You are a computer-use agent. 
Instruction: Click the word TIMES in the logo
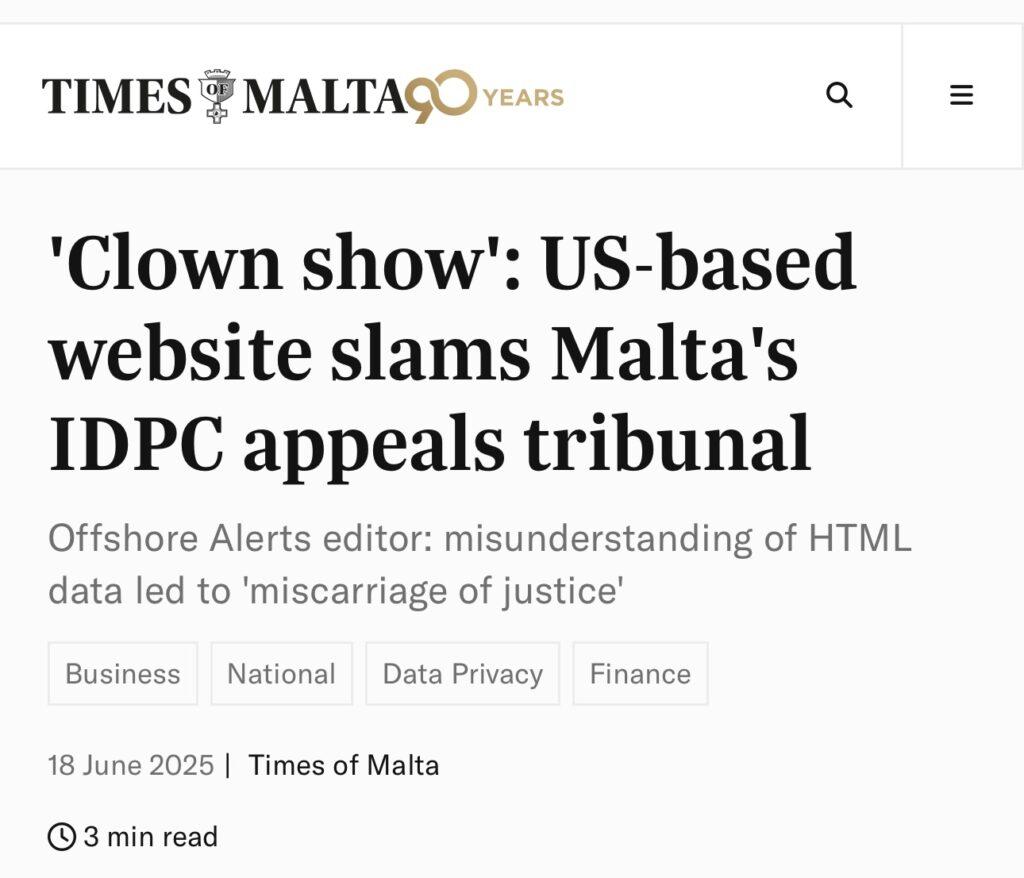click(117, 97)
